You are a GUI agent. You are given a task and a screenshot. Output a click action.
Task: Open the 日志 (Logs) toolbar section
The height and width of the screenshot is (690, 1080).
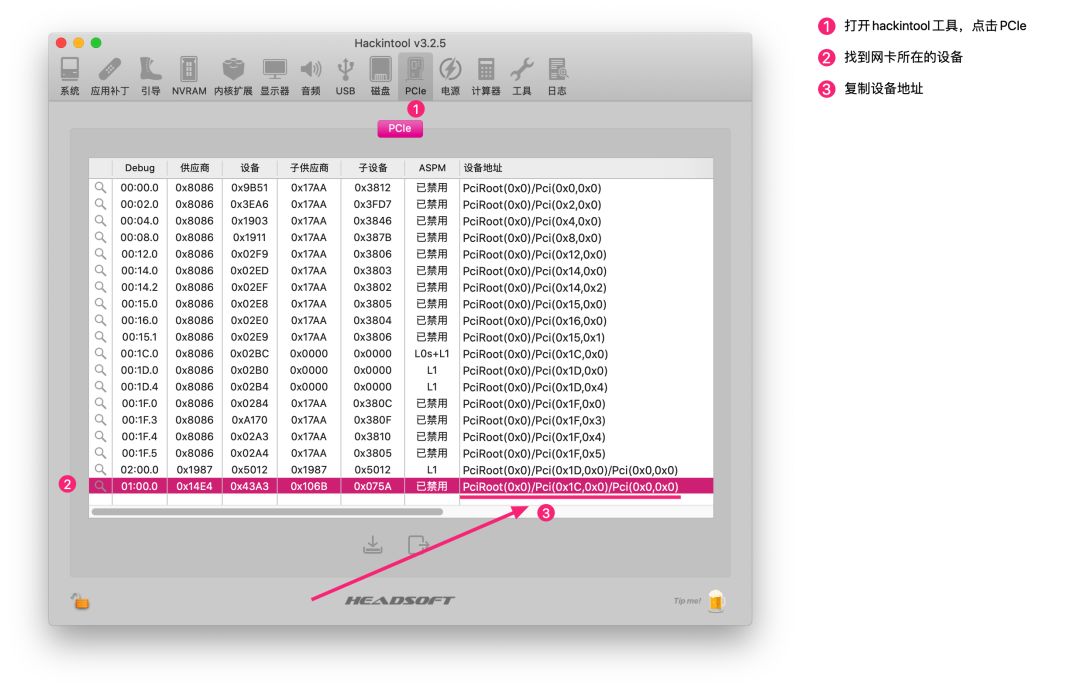click(x=557, y=76)
